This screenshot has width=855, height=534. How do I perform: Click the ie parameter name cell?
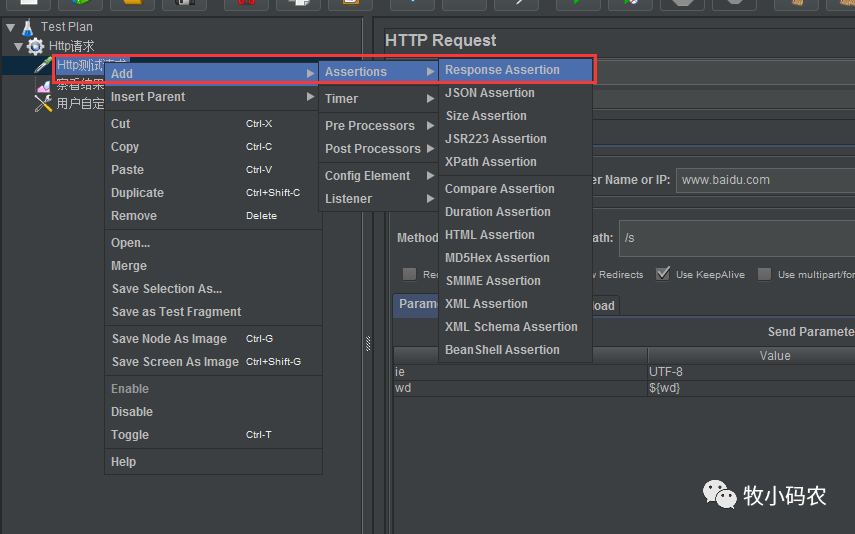point(520,372)
